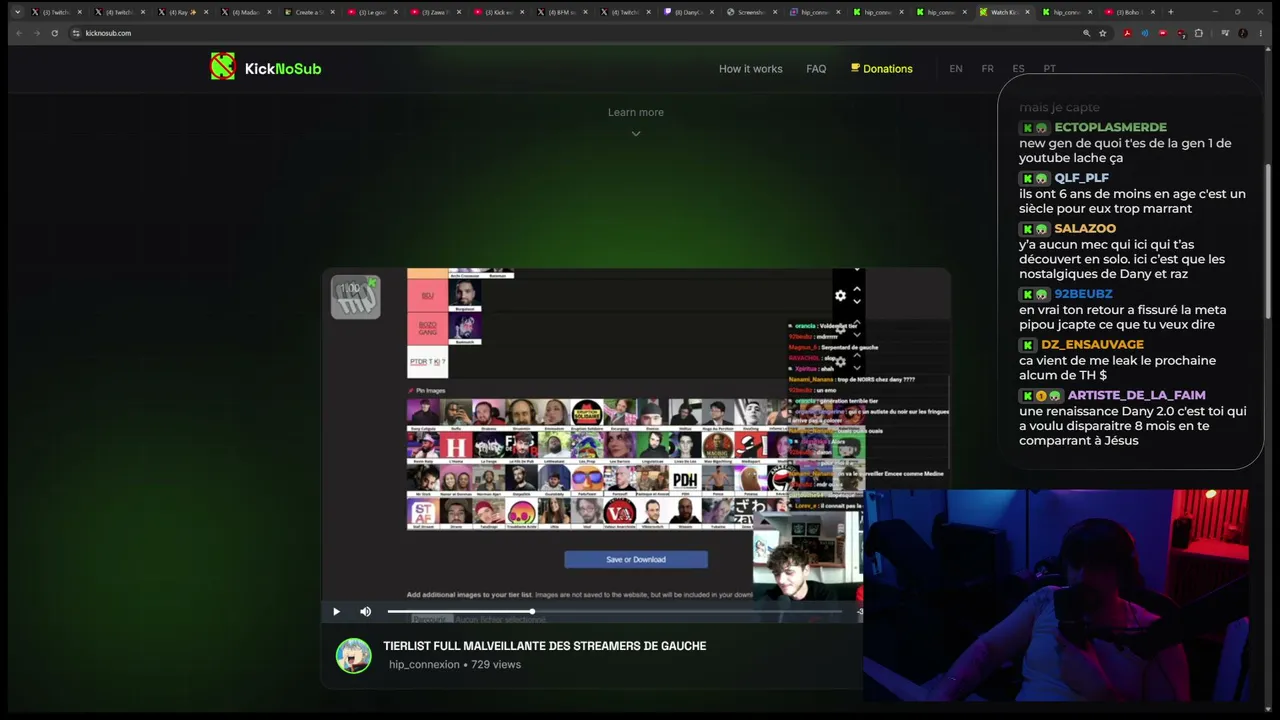Open the browser Extensions puzzle icon
This screenshot has height=720, width=1280.
click(x=1199, y=33)
